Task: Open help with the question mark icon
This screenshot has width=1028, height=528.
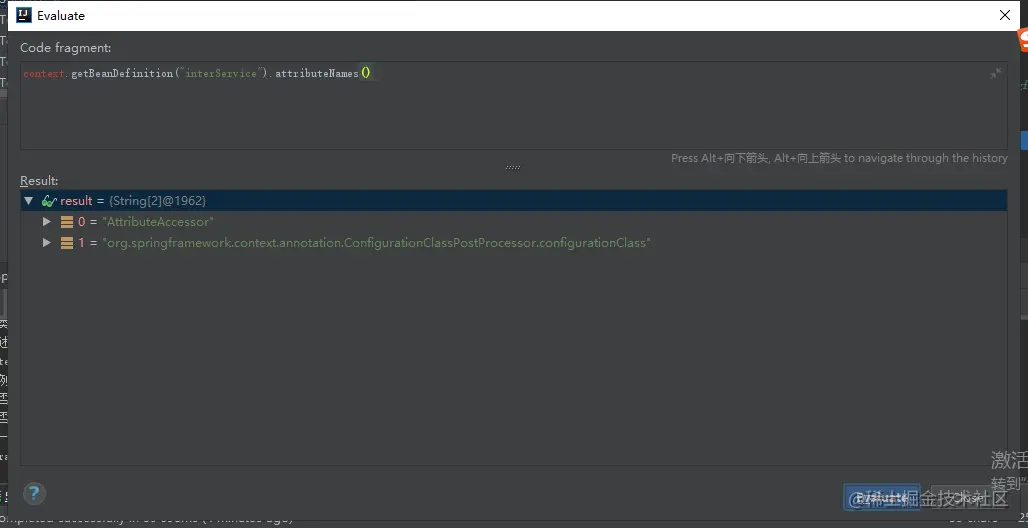Action: tap(34, 493)
